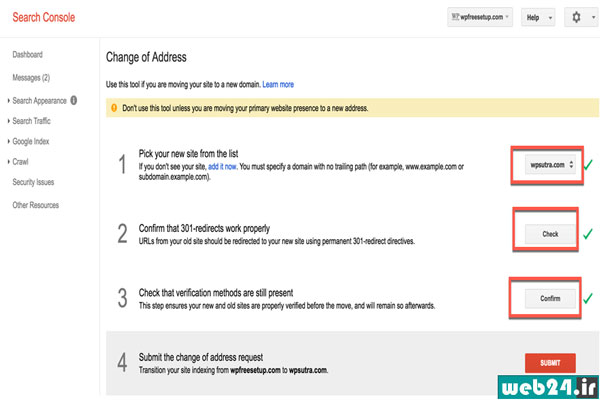Click the Check button for 301-redirects

pos(550,234)
